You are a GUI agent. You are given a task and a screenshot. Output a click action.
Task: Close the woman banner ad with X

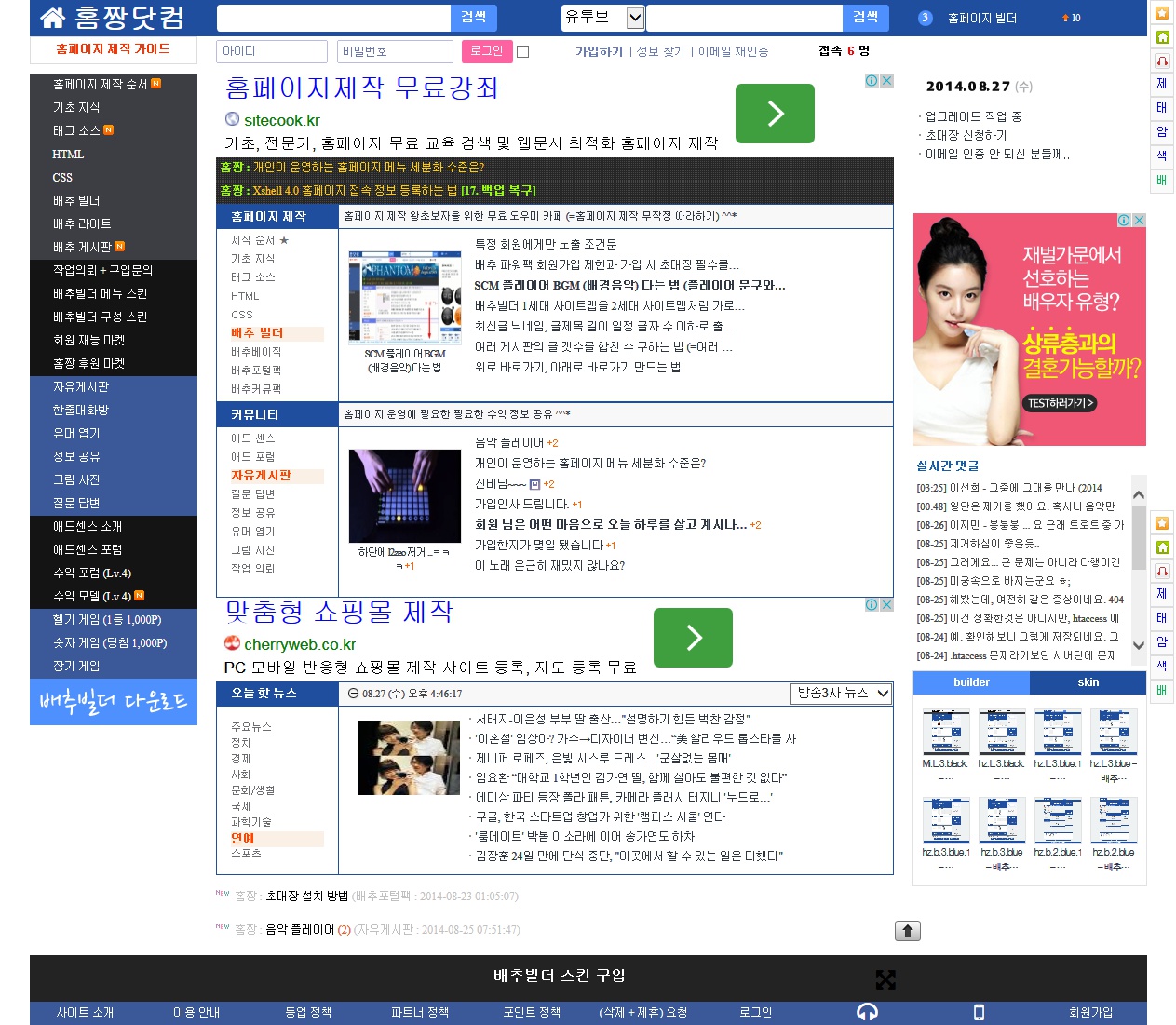(1139, 221)
